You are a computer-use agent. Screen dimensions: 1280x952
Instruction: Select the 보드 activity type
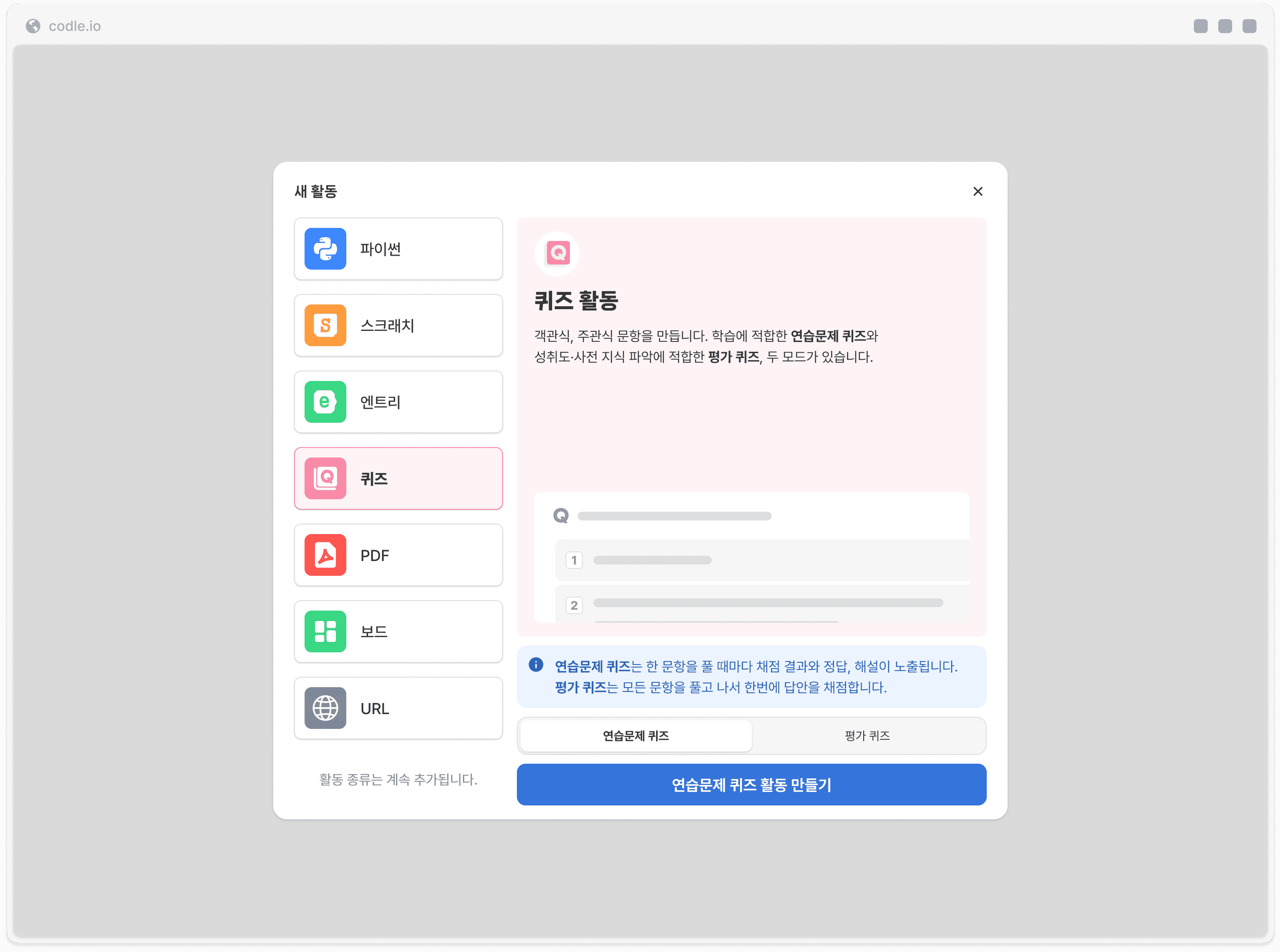click(x=399, y=631)
